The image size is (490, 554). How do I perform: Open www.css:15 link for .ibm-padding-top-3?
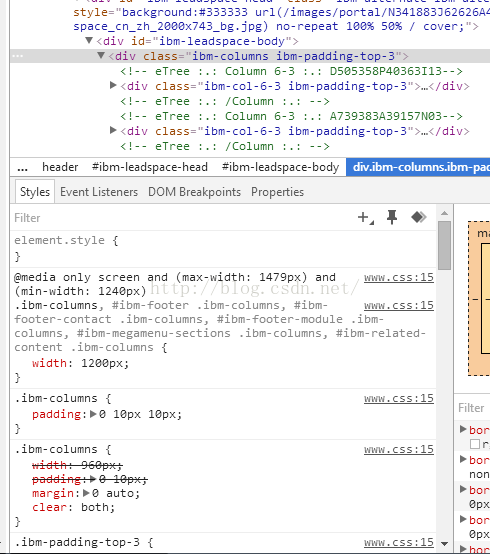click(399, 542)
